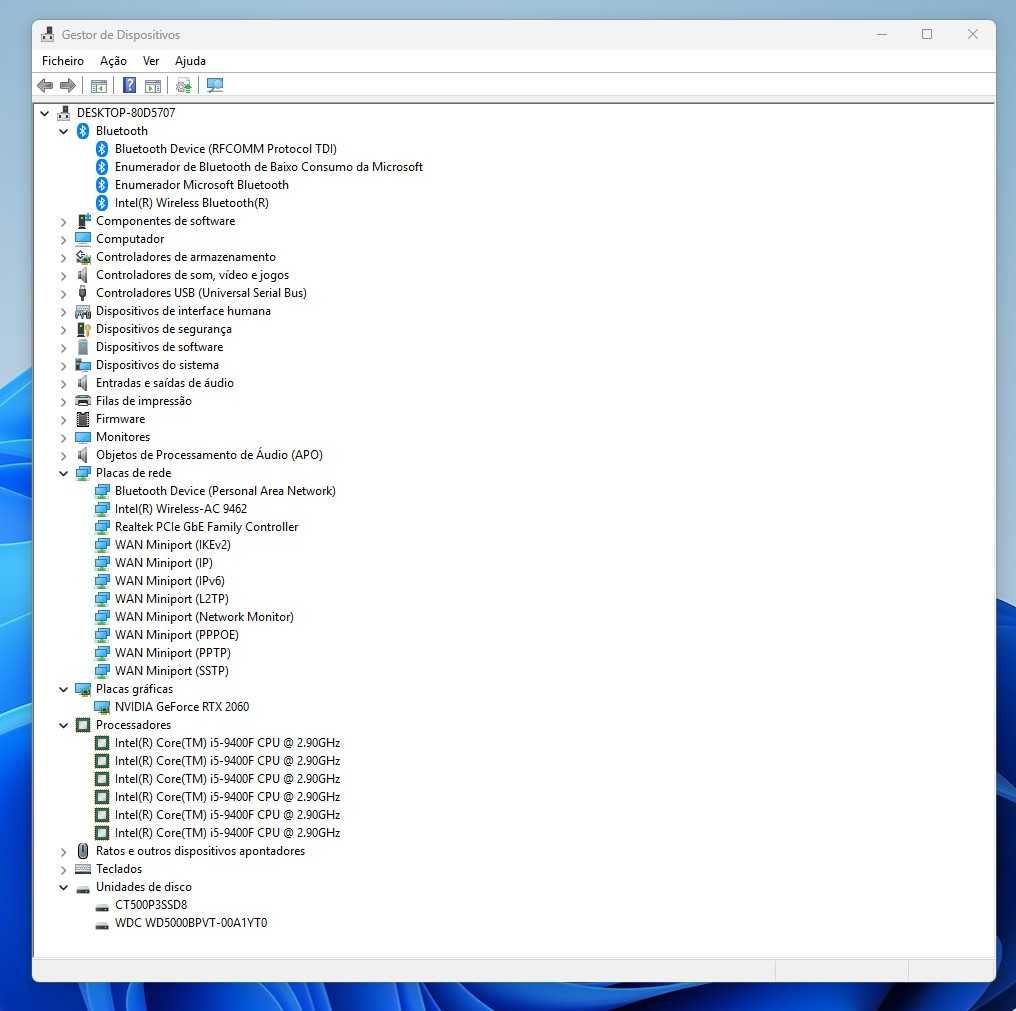The width and height of the screenshot is (1016, 1011).
Task: Select Intel(R) Wireless-AC 9462 adapter
Action: point(181,509)
